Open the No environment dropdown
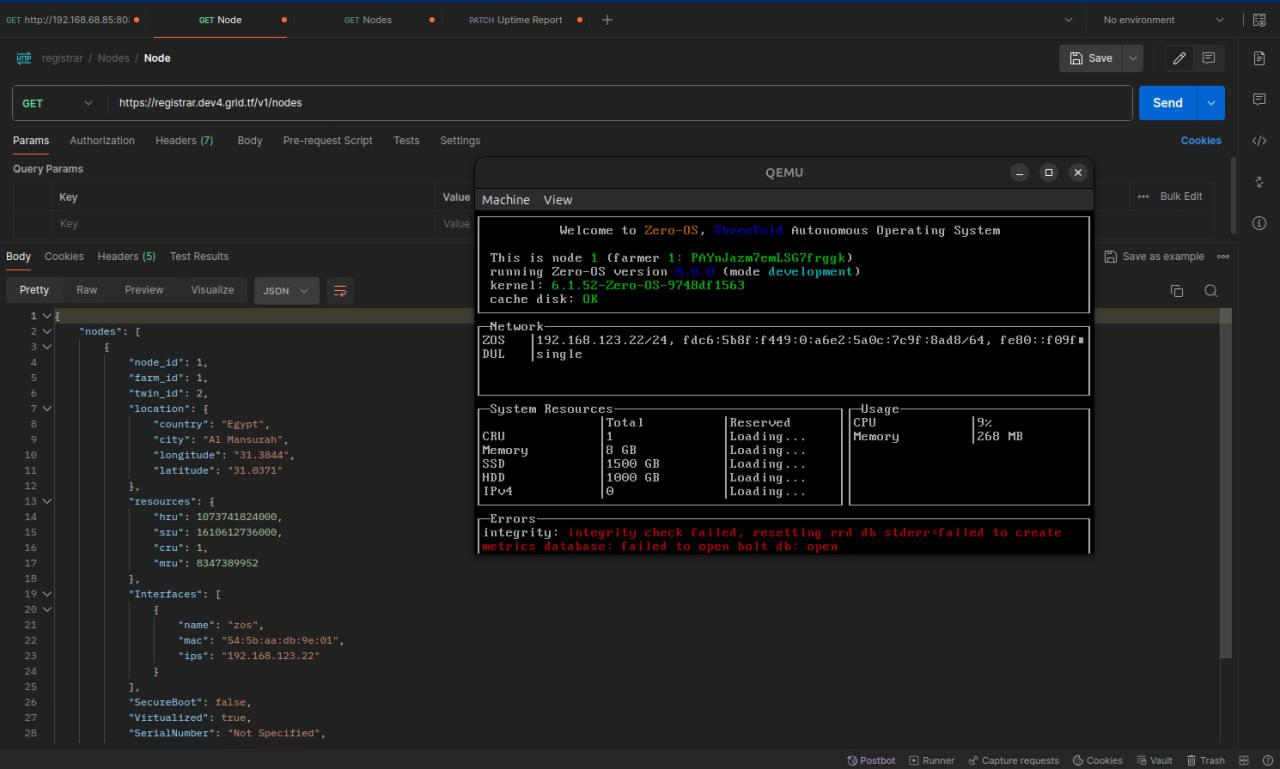 pyautogui.click(x=1163, y=20)
